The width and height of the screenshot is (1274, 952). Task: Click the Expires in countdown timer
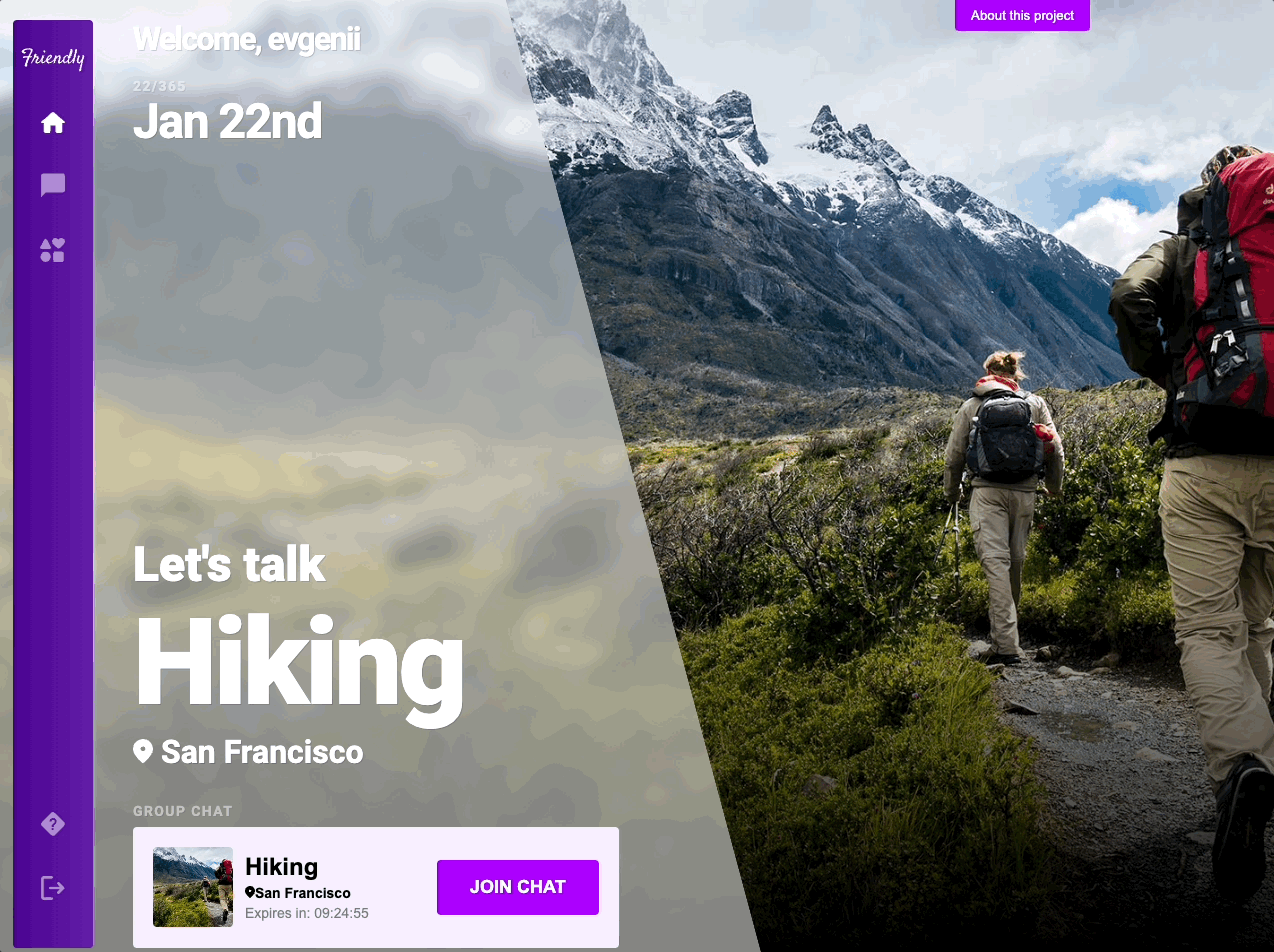tap(307, 913)
